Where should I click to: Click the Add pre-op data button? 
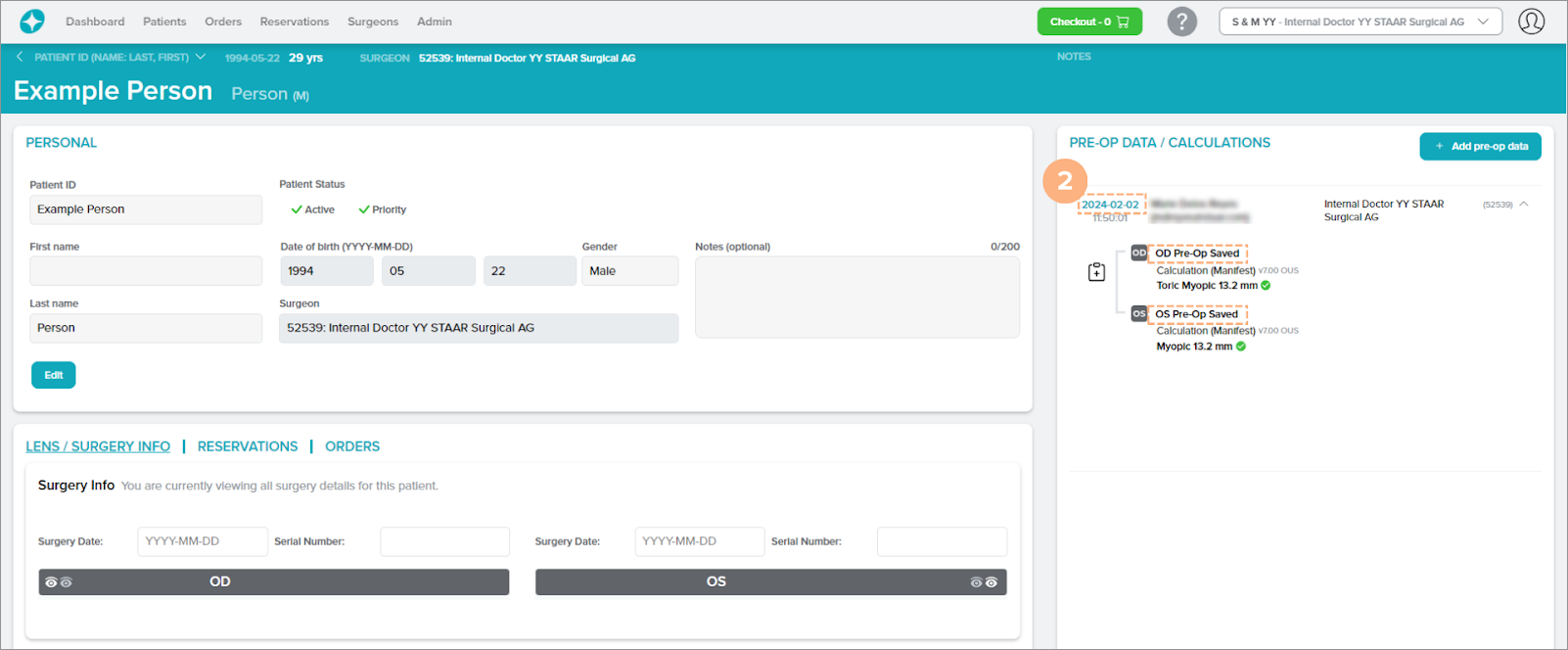pyautogui.click(x=1480, y=146)
